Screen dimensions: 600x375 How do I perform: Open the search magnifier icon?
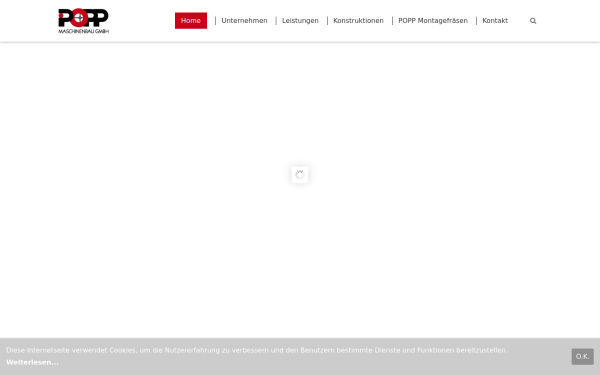533,21
